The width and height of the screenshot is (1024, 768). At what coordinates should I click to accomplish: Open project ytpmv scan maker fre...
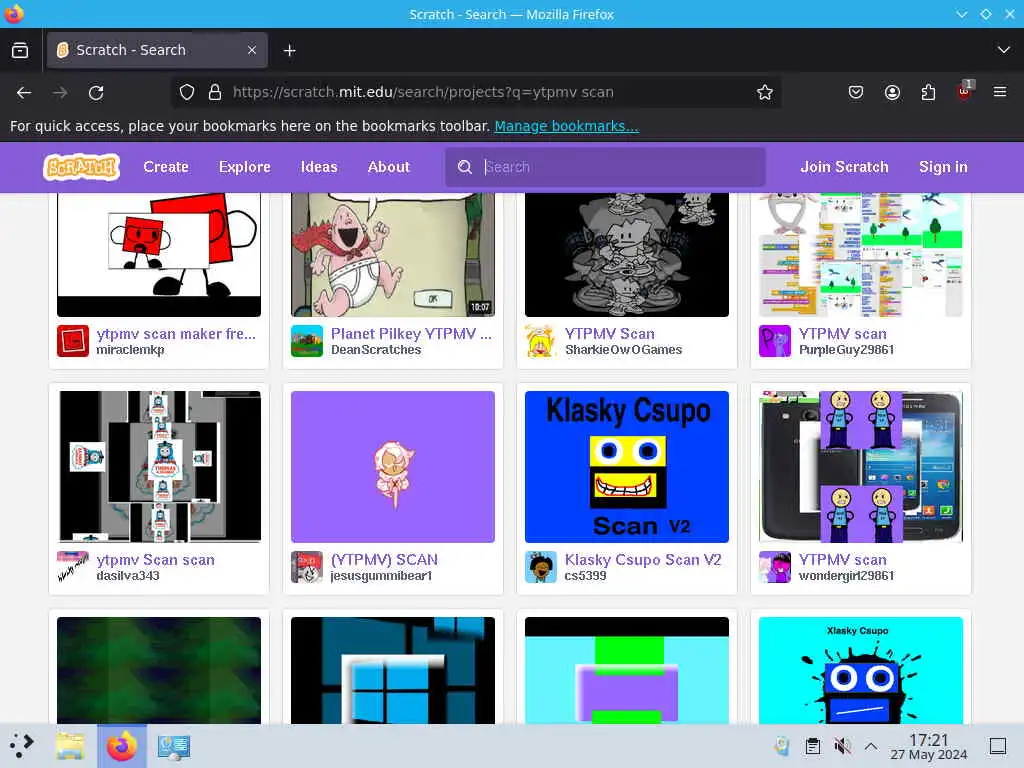(x=176, y=334)
